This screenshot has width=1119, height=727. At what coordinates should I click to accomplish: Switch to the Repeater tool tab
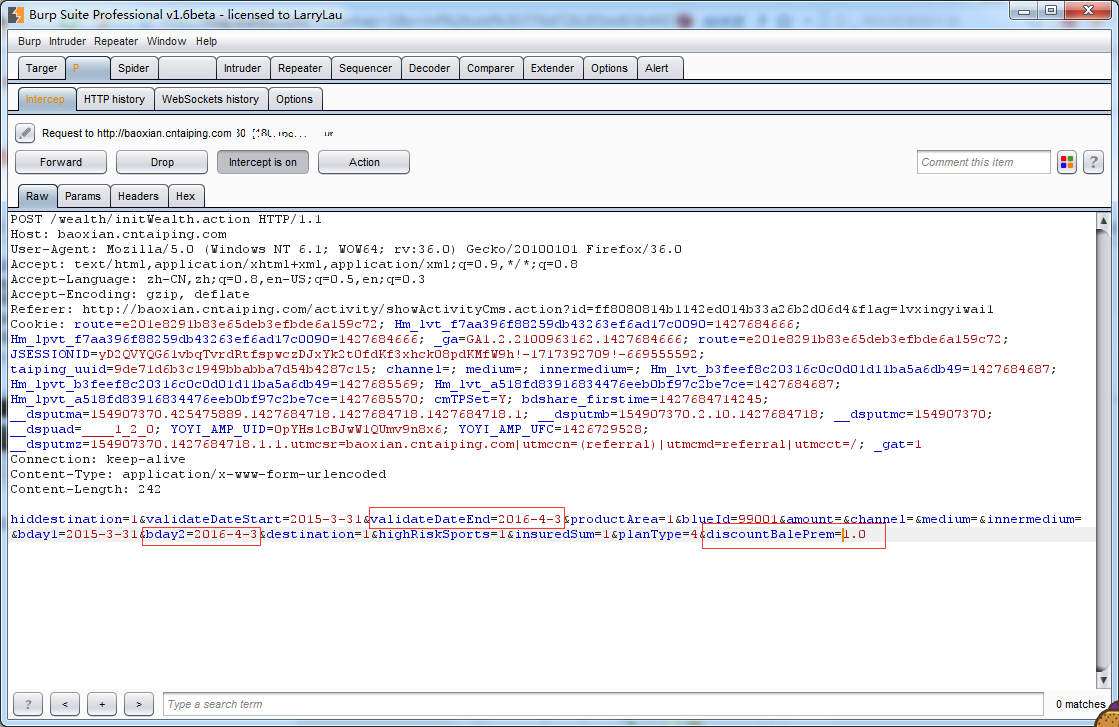300,68
